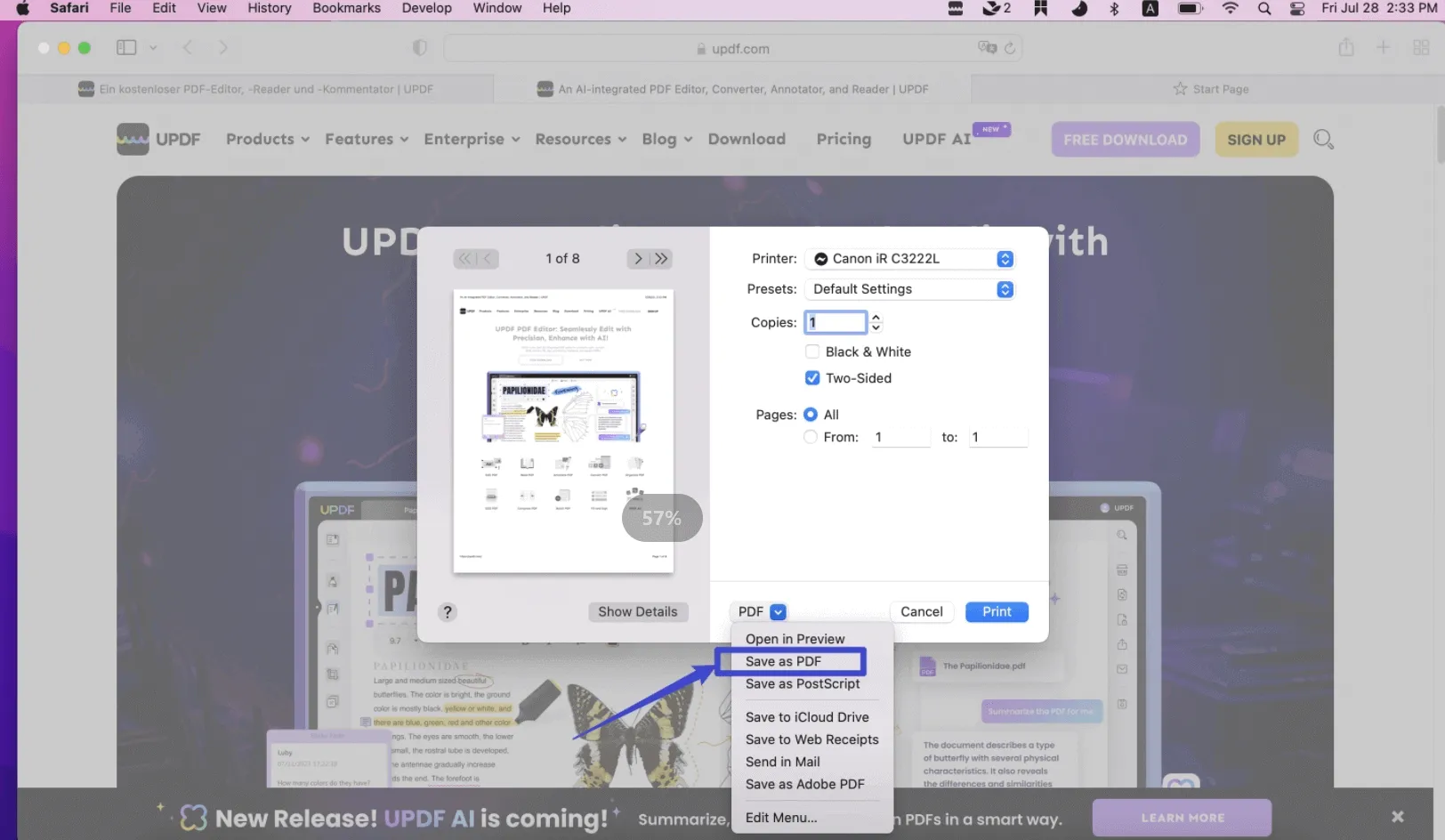
Task: Switch to the Start Page tab
Action: click(1210, 89)
